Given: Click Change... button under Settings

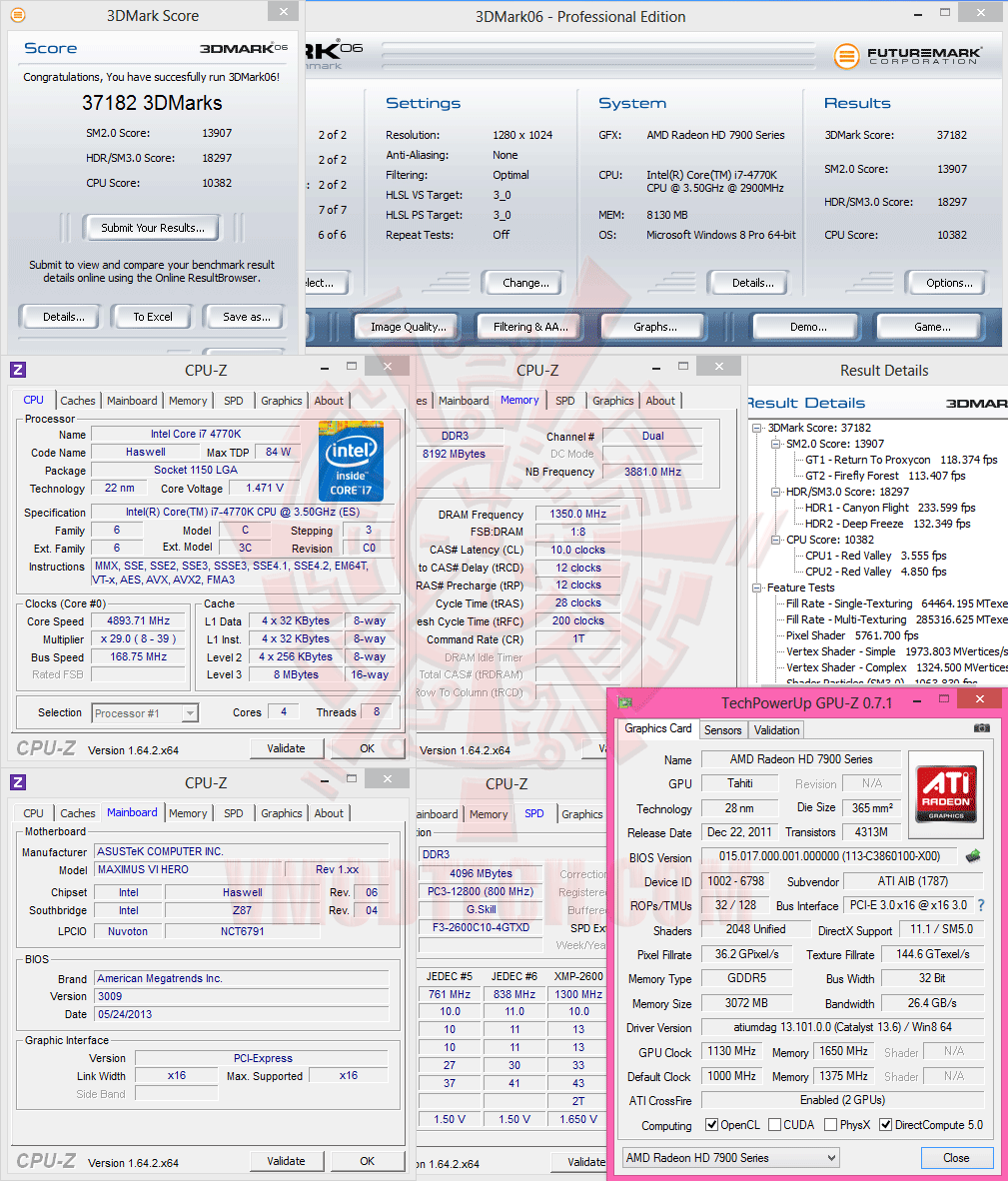Looking at the screenshot, I should 524,283.
